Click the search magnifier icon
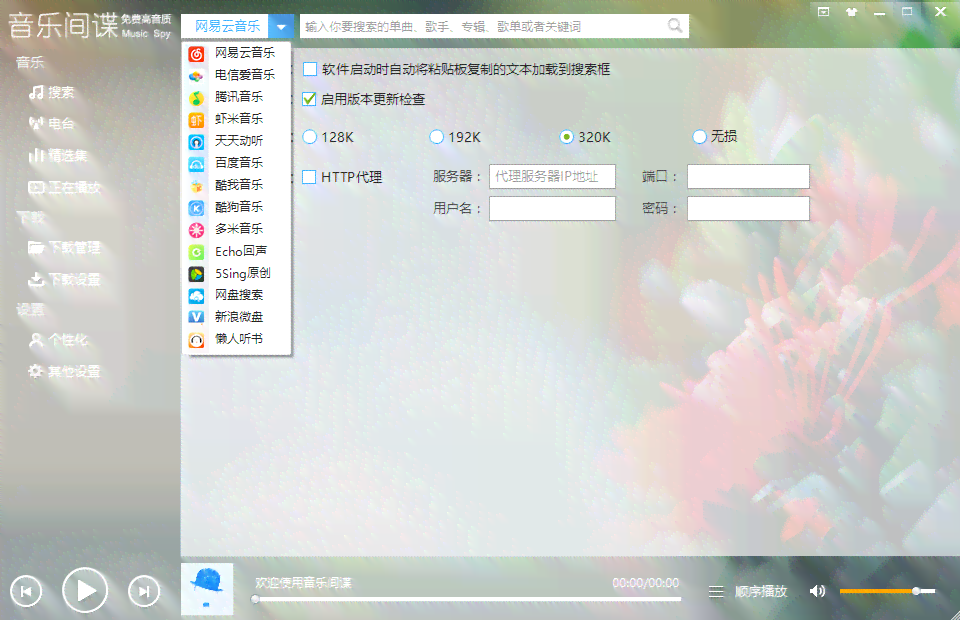960x620 pixels. [675, 26]
